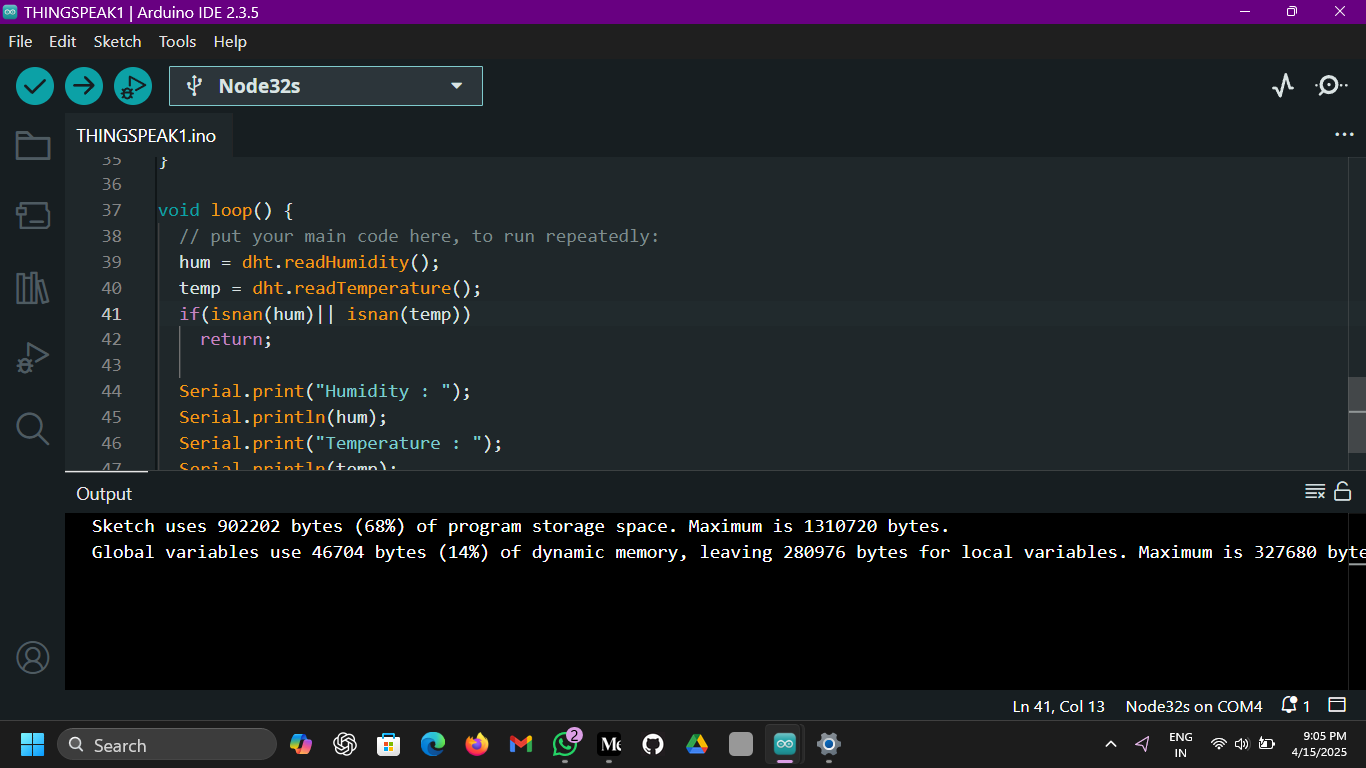Click 'Serial.print("Temperature : ");' line

pos(340,443)
